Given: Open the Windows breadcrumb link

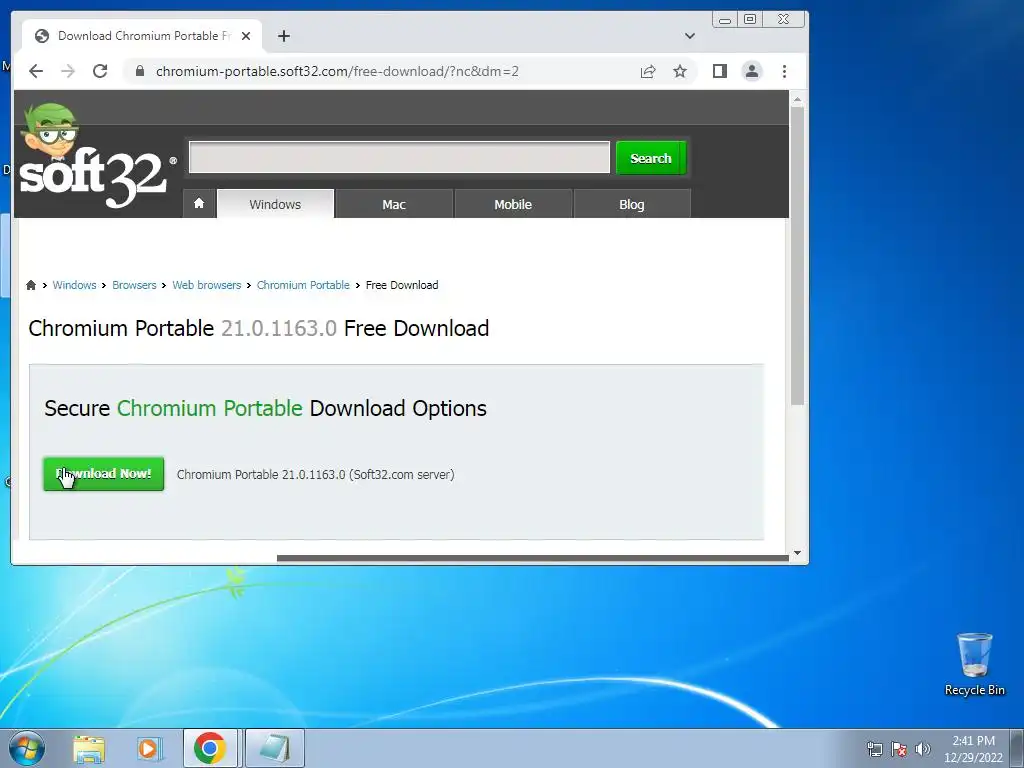Looking at the screenshot, I should [x=74, y=285].
